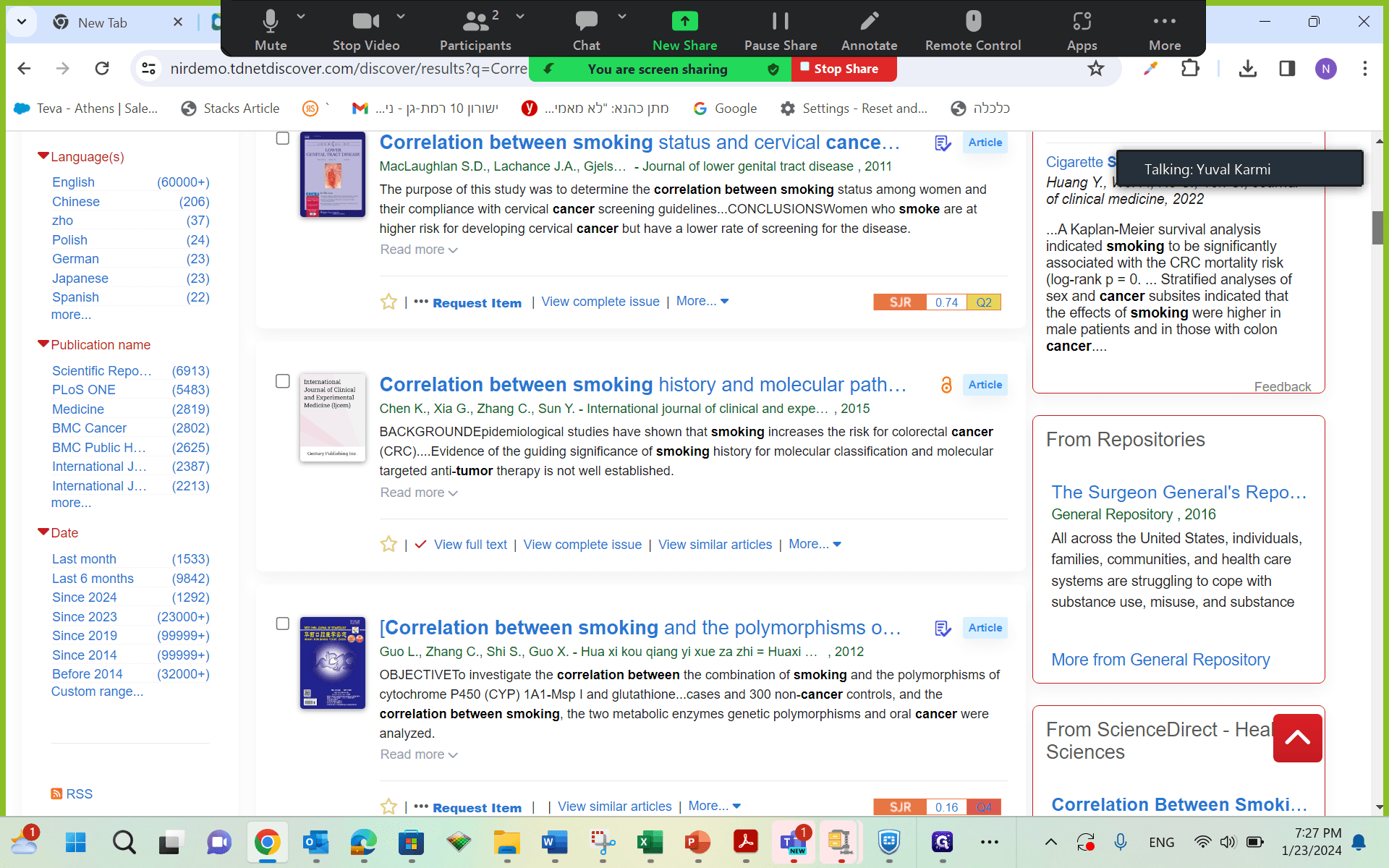Viewport: 1389px width, 868px height.
Task: Open the Zoom More menu
Action: click(1165, 30)
